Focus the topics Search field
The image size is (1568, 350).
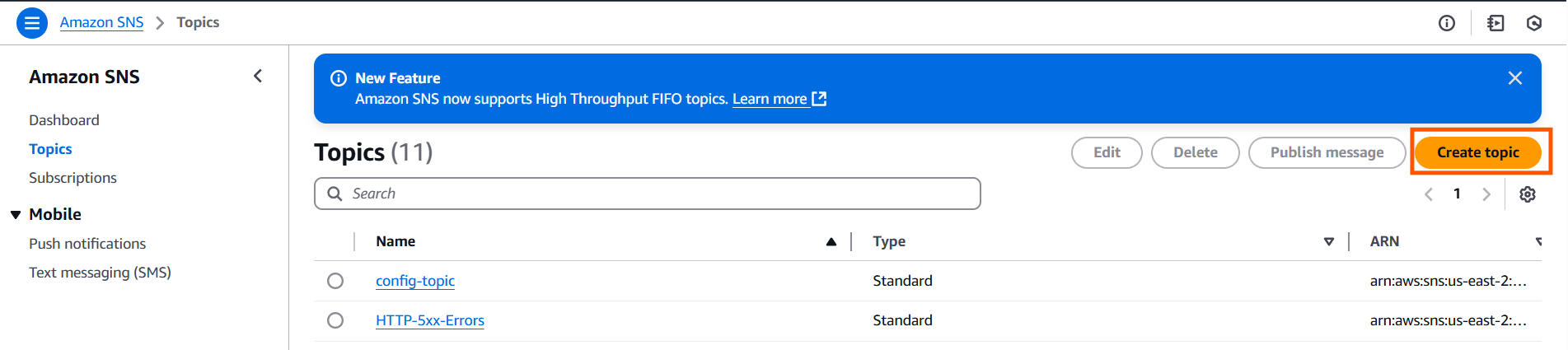[648, 194]
